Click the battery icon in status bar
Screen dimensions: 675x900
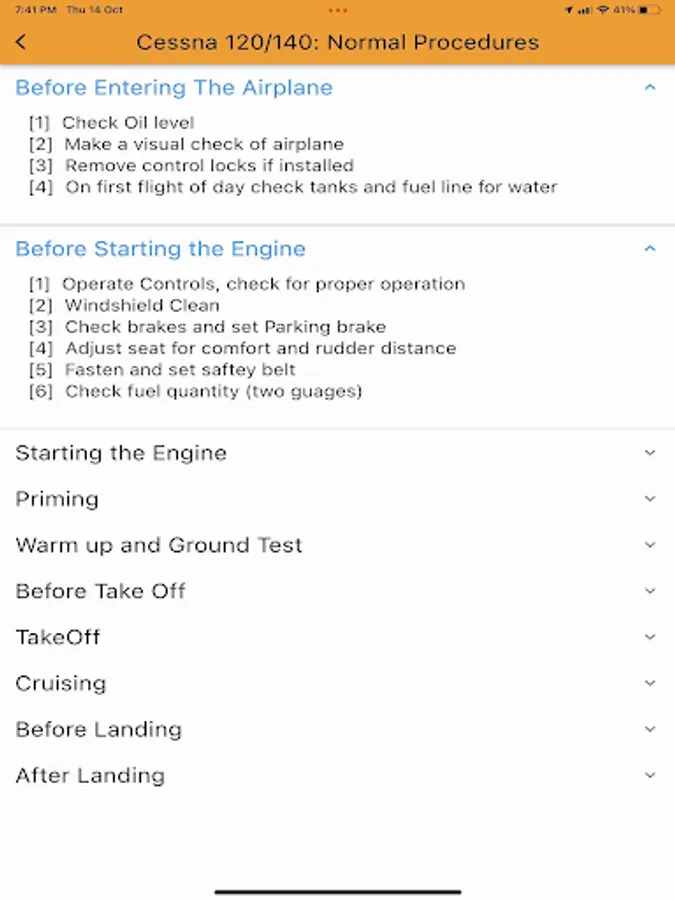coord(650,10)
